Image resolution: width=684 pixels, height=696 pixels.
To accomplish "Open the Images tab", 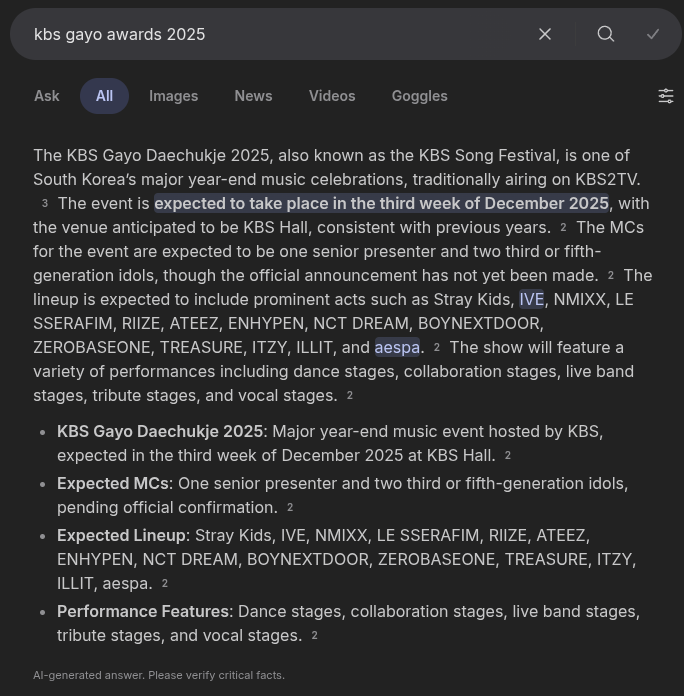I will 174,96.
